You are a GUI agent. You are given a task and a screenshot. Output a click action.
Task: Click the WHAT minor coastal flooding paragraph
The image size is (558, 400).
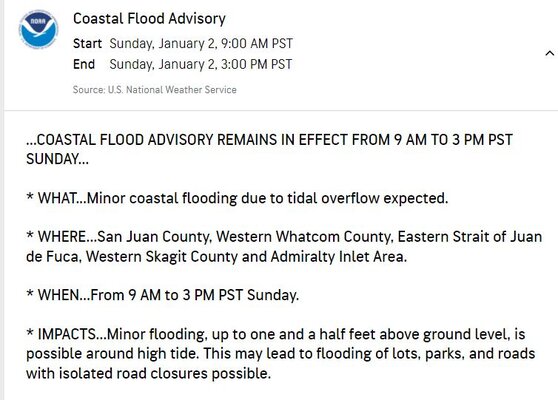click(x=237, y=198)
